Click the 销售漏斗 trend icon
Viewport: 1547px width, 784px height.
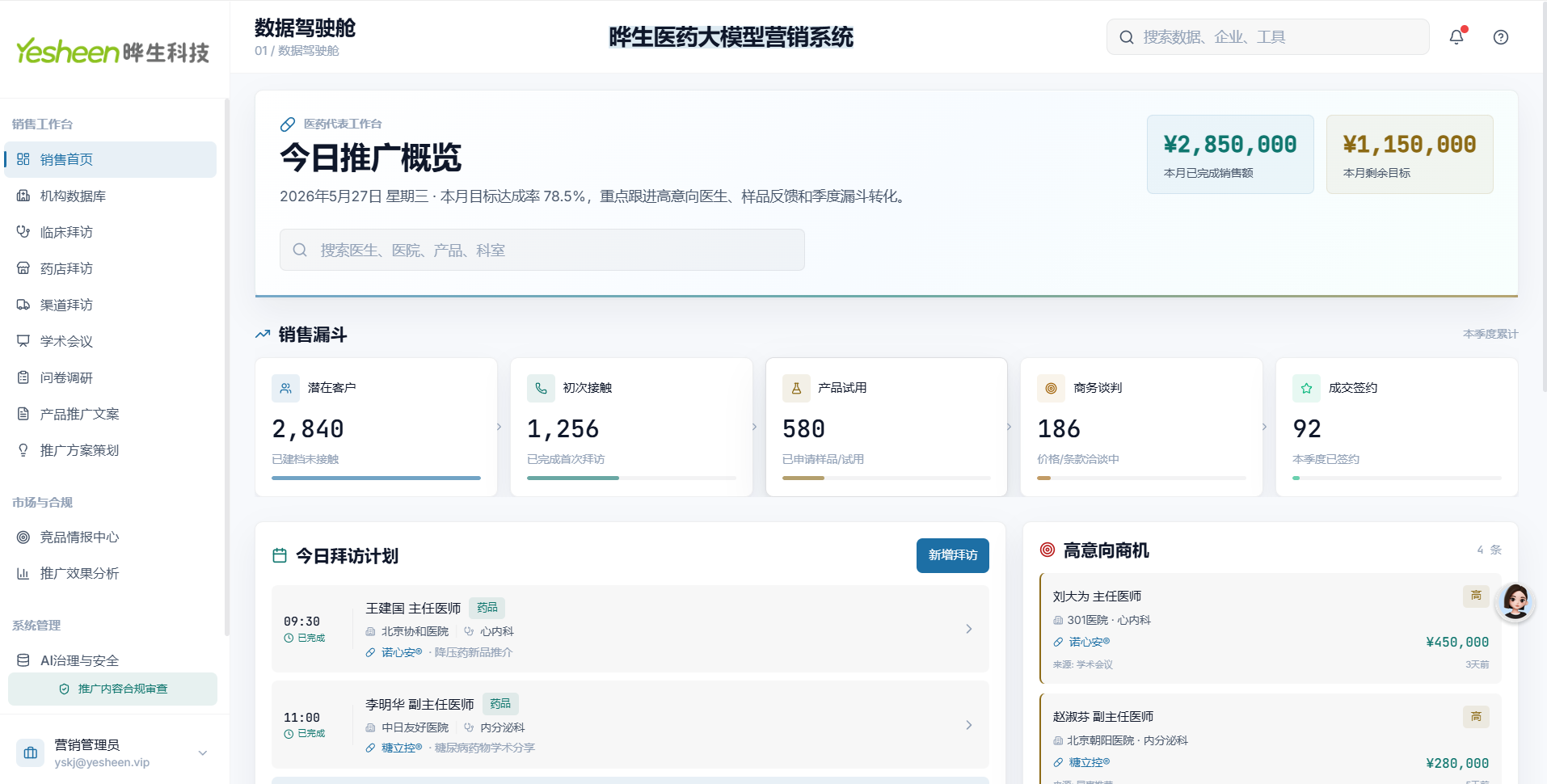click(263, 335)
